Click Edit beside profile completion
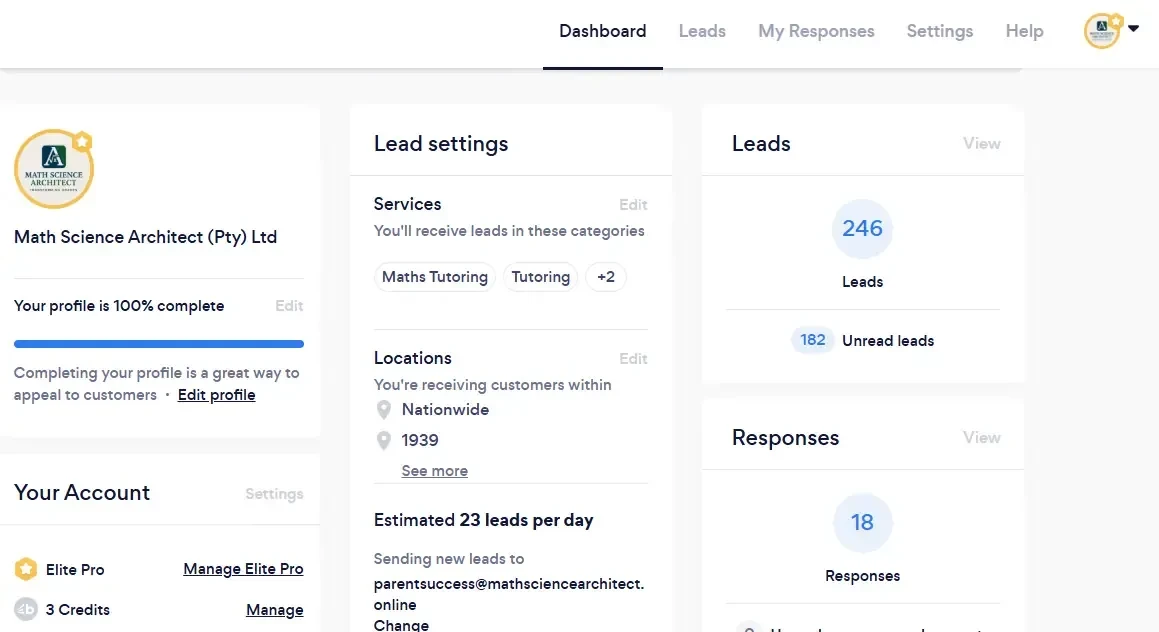Screen dimensions: 1159x632 coord(289,306)
